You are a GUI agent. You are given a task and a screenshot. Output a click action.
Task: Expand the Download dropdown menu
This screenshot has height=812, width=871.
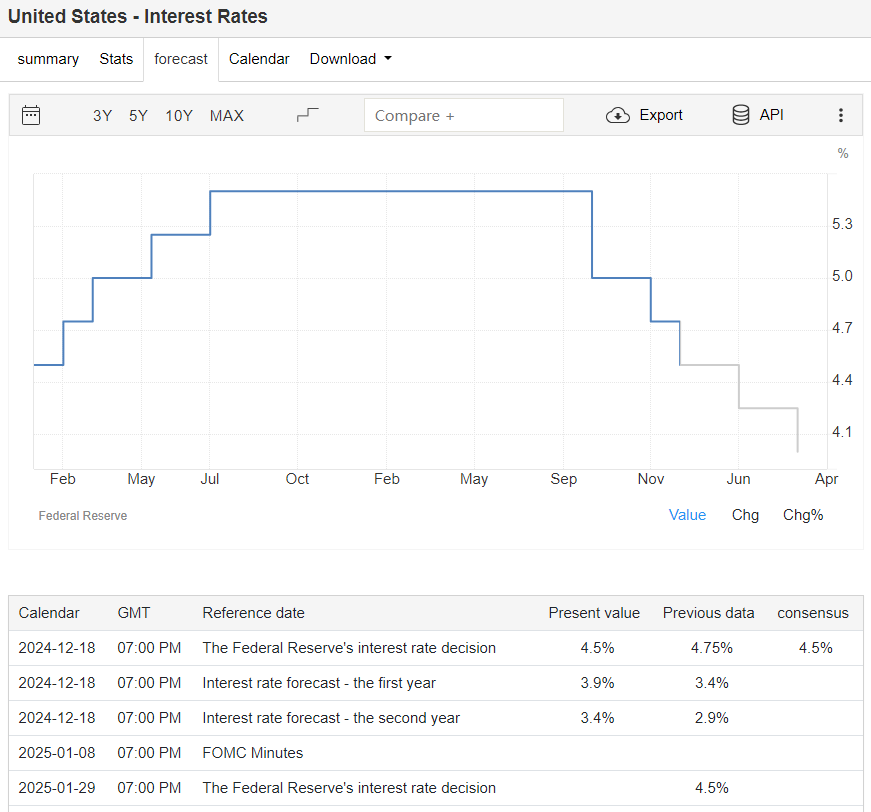tap(350, 59)
